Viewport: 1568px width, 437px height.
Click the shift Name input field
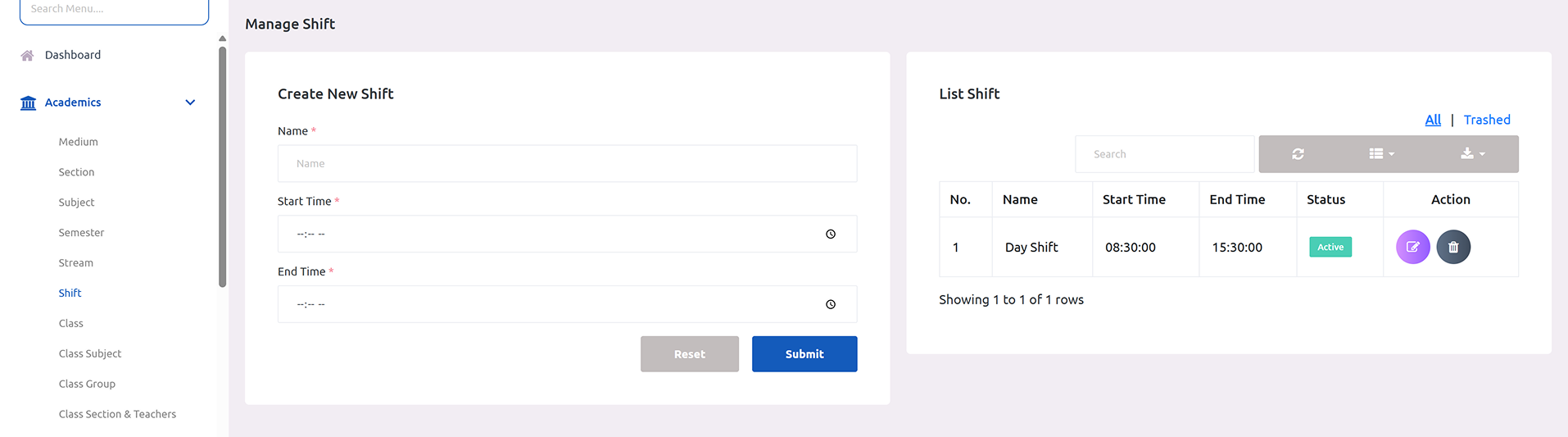[x=567, y=164]
